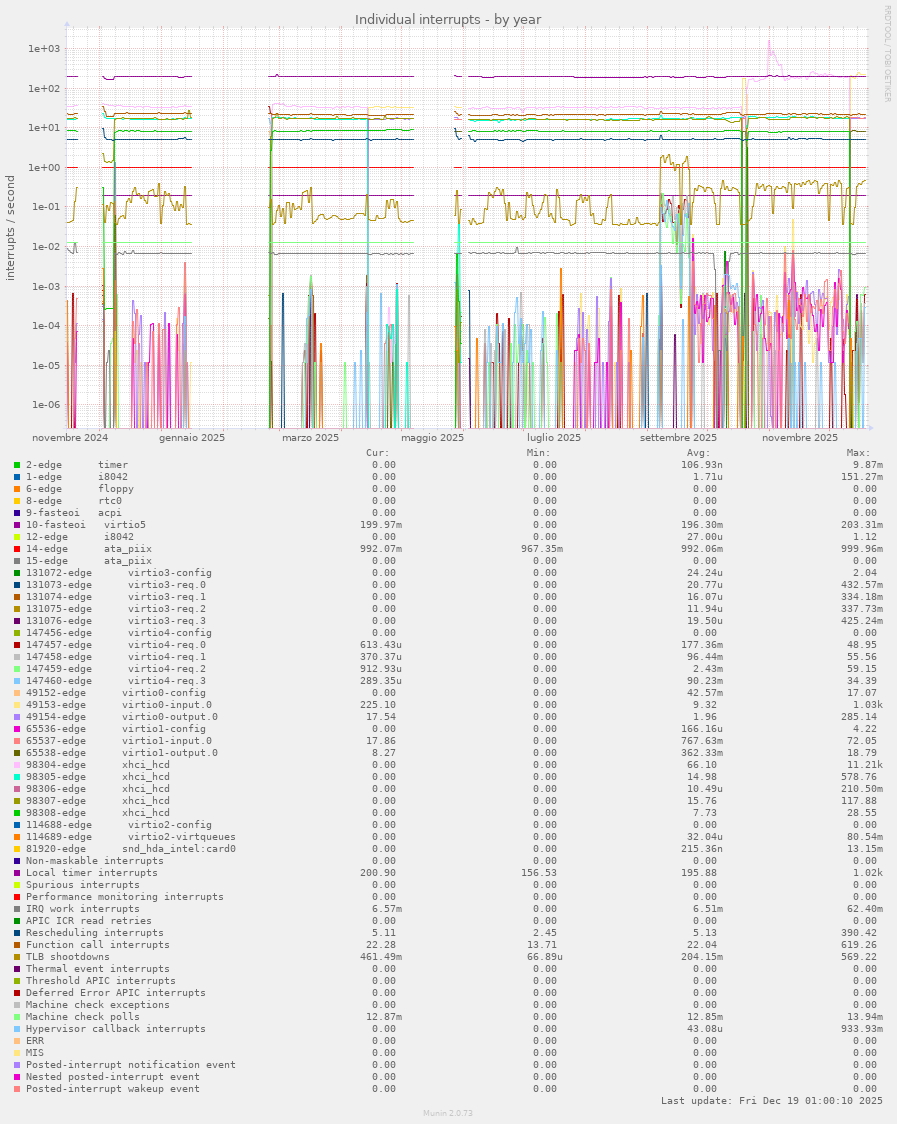
Task: Select the 14-edge ata_piix red legend square
Action: tap(17, 549)
